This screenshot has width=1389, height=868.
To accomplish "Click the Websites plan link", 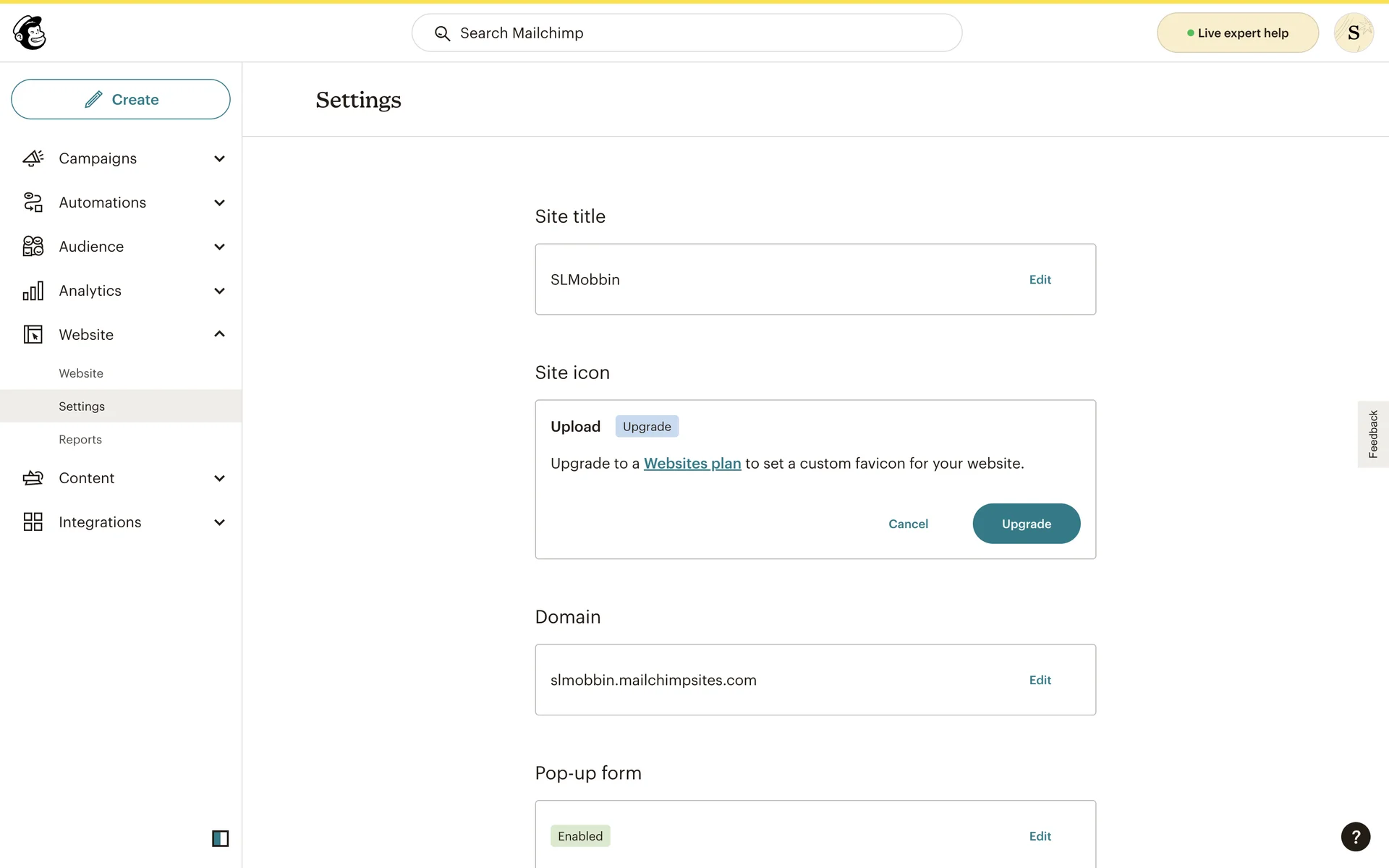I will pos(692,464).
